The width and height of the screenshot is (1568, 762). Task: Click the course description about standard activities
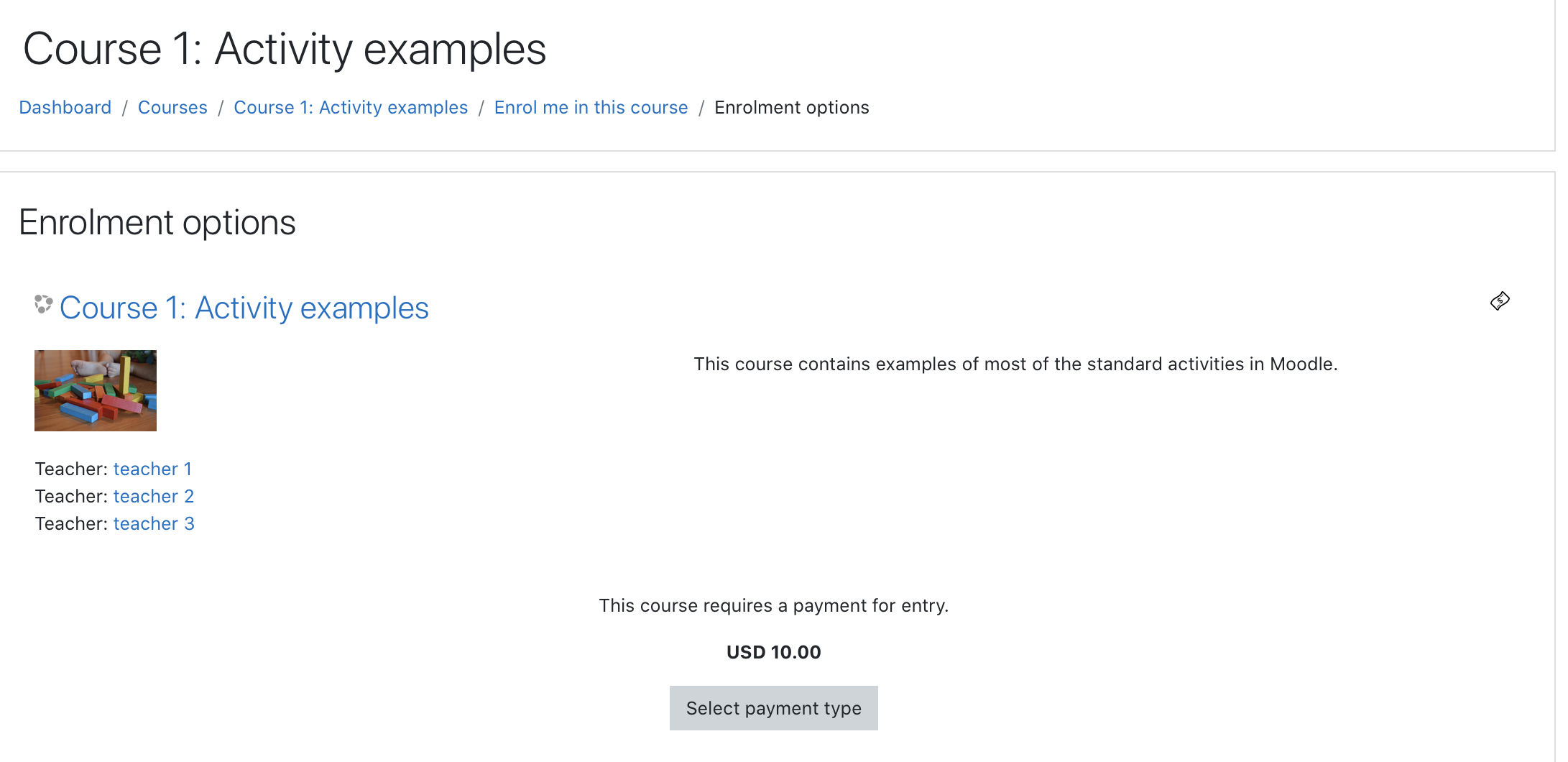1015,364
